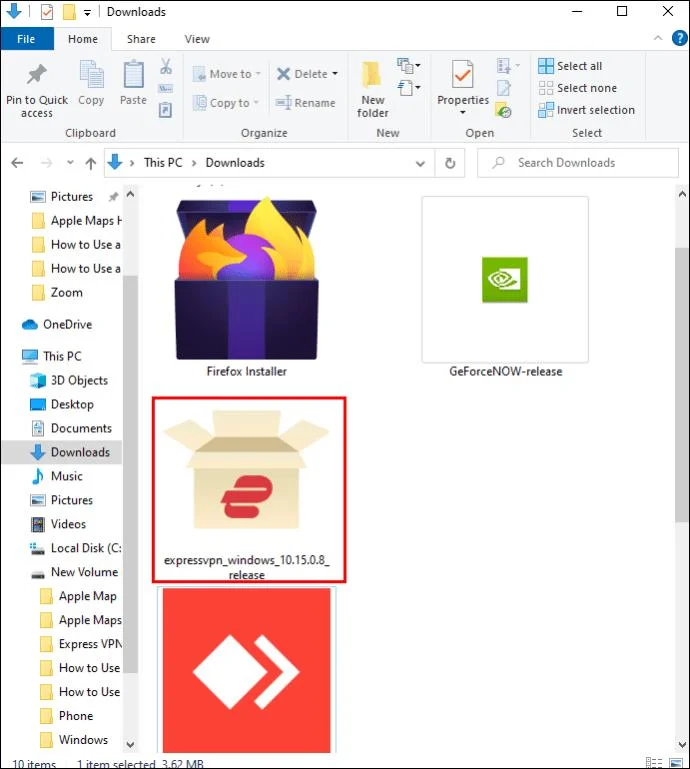Click This PC in the address breadcrumb
The height and width of the screenshot is (769, 690).
tap(163, 163)
